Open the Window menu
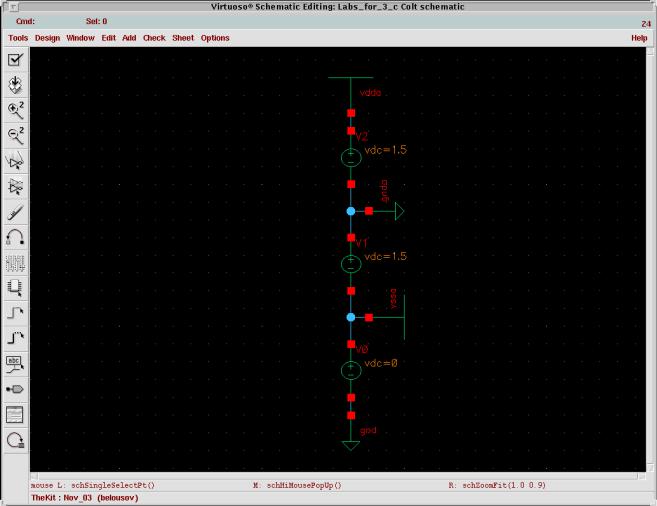 80,38
